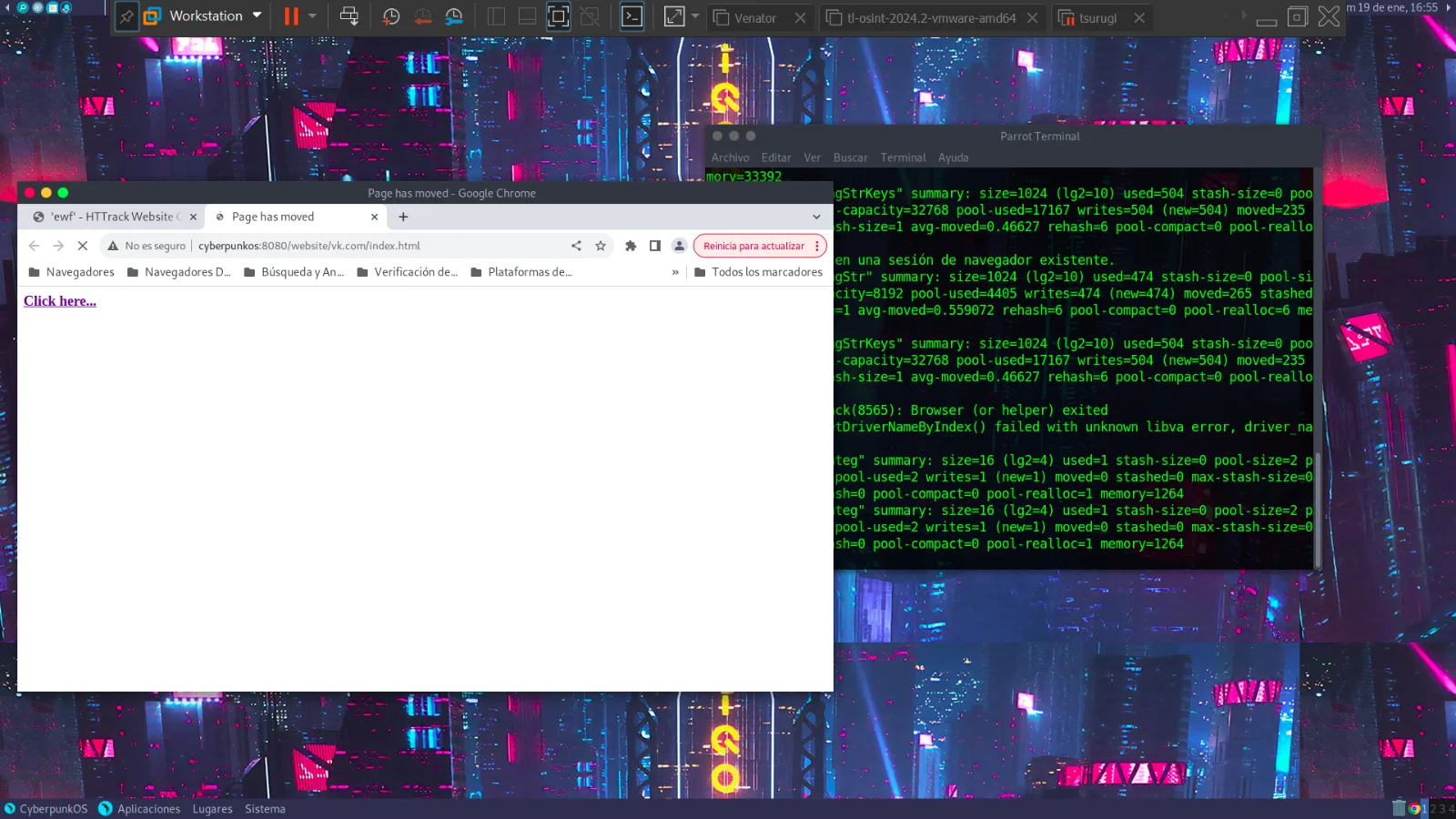Click the Chrome address bar URL
The width and height of the screenshot is (1456, 819).
pos(309,246)
